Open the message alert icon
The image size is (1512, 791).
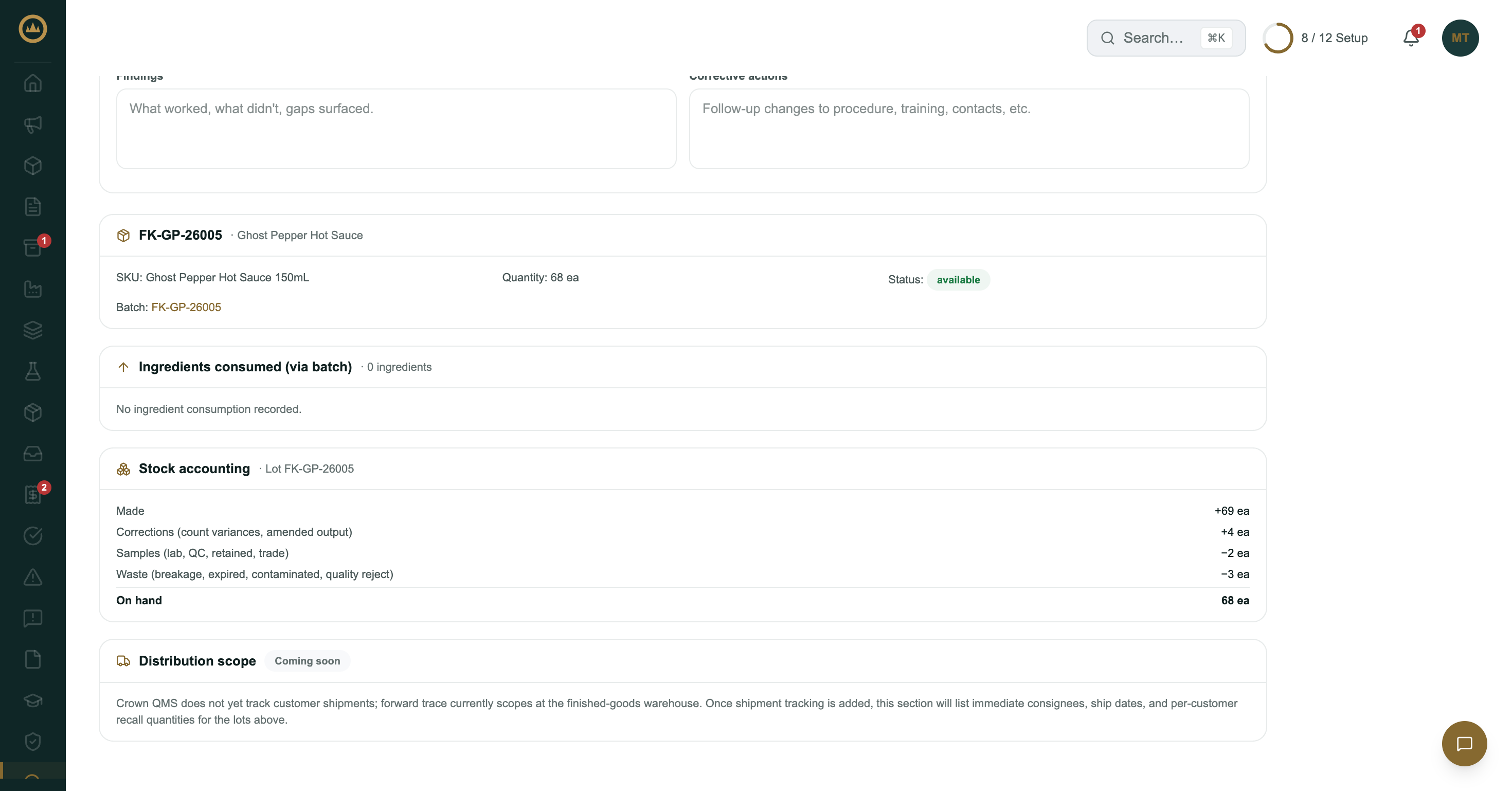[x=33, y=618]
